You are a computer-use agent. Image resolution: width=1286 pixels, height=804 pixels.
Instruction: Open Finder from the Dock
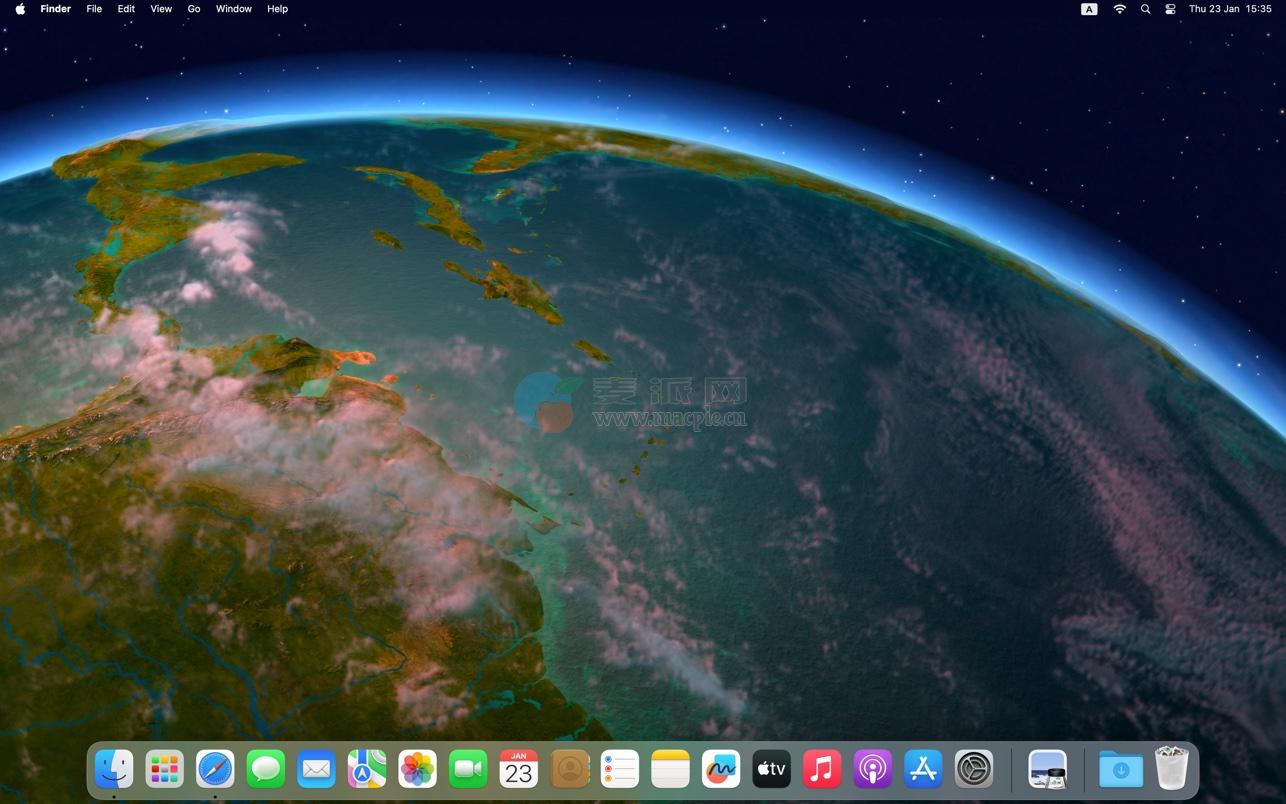(114, 770)
